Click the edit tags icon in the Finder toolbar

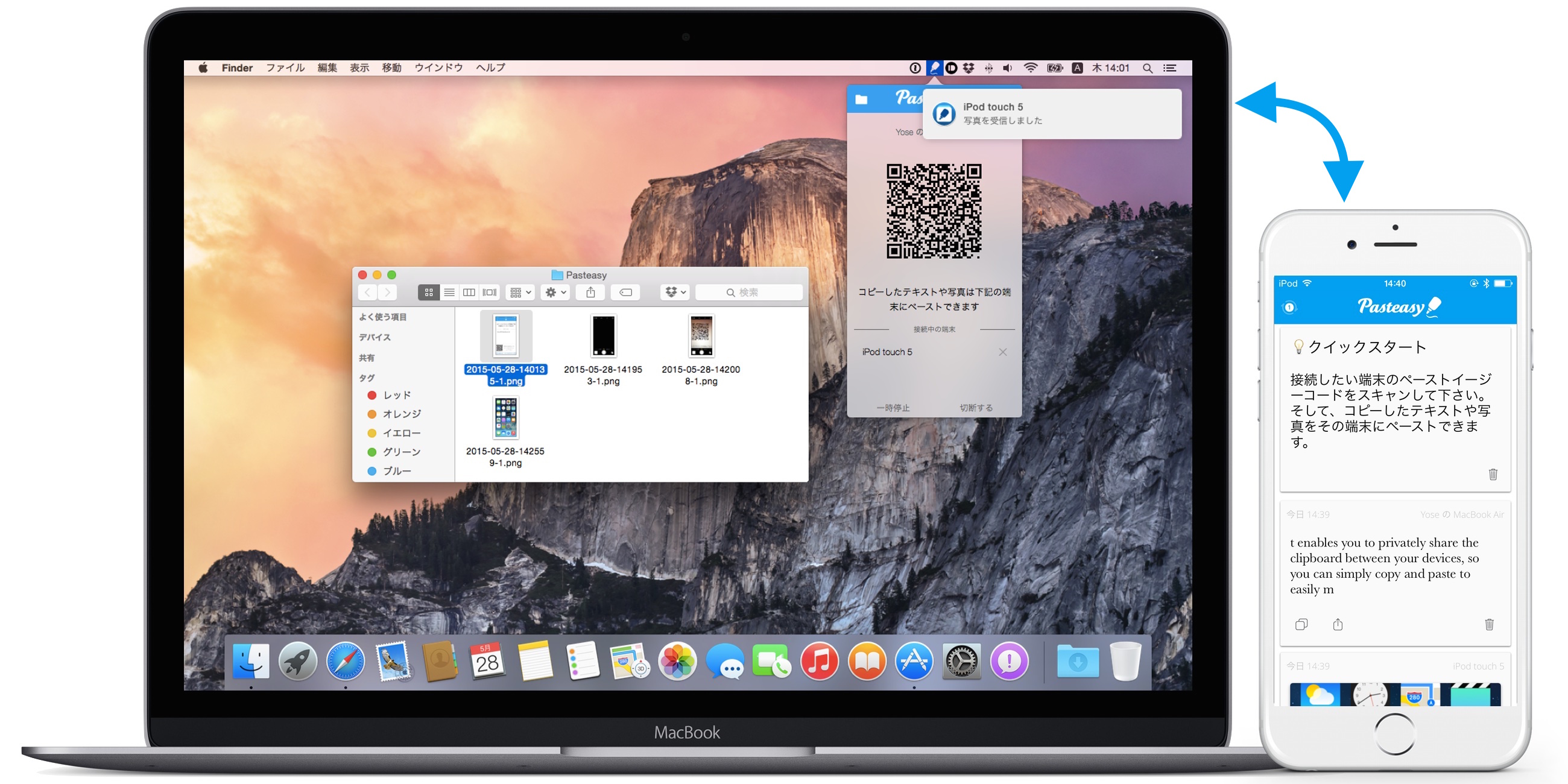pos(625,292)
